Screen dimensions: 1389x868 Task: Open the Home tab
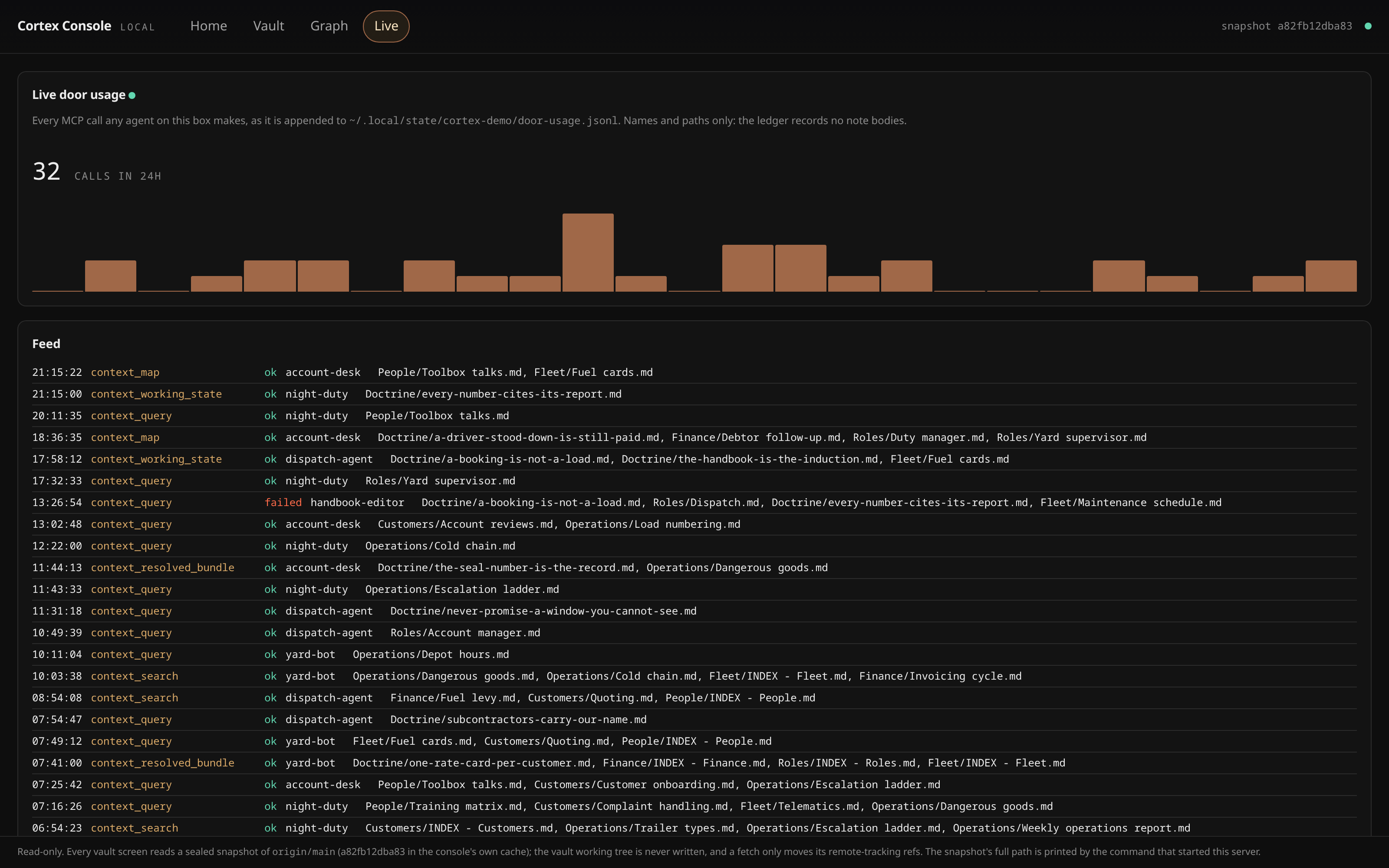pos(208,26)
